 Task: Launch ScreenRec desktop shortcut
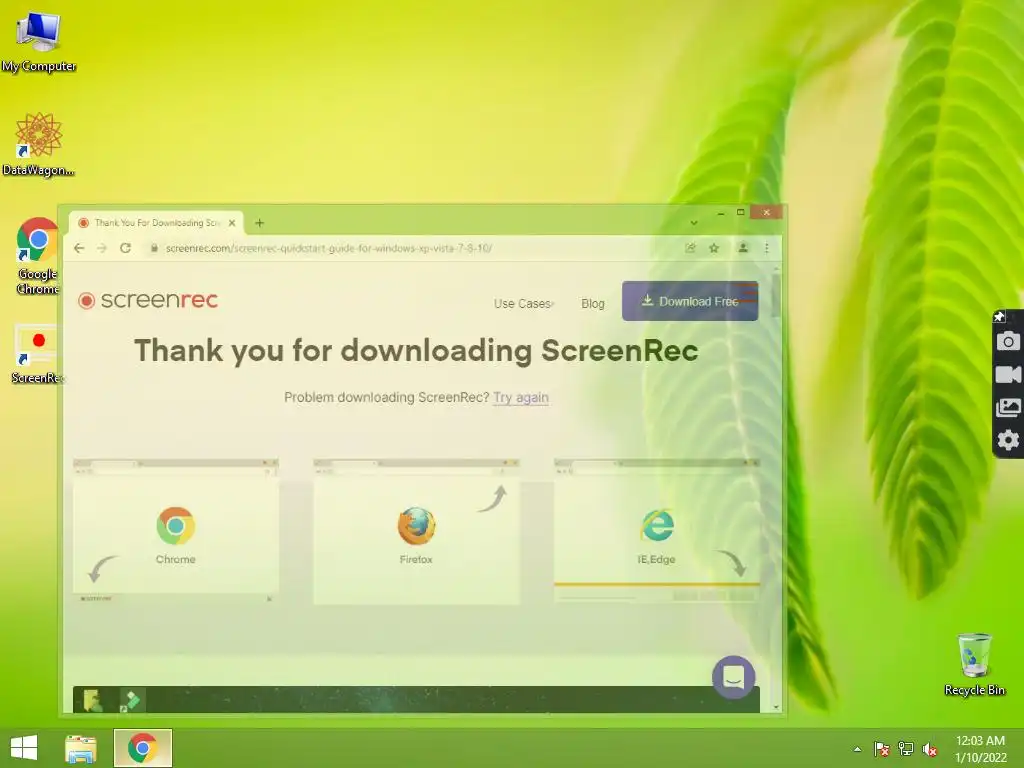click(37, 354)
